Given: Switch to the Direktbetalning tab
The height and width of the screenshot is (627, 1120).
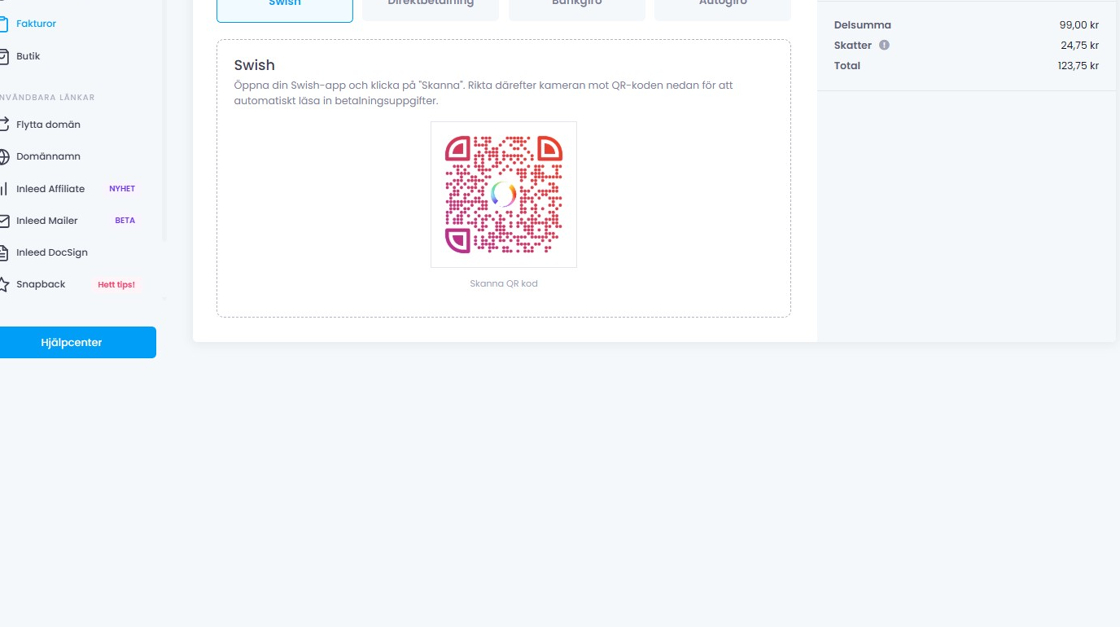Looking at the screenshot, I should pos(430,8).
